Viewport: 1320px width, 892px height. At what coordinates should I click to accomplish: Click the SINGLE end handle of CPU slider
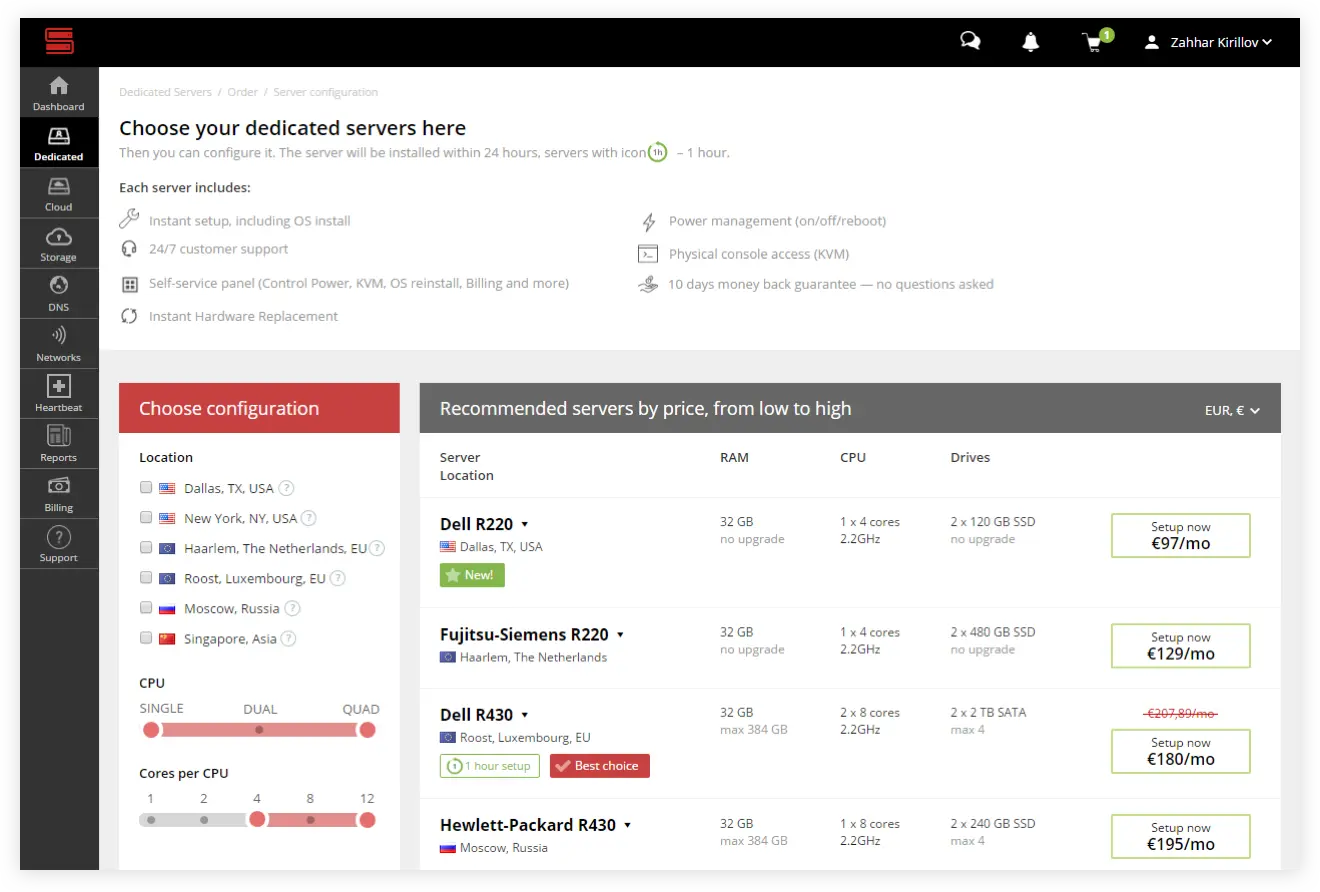151,730
